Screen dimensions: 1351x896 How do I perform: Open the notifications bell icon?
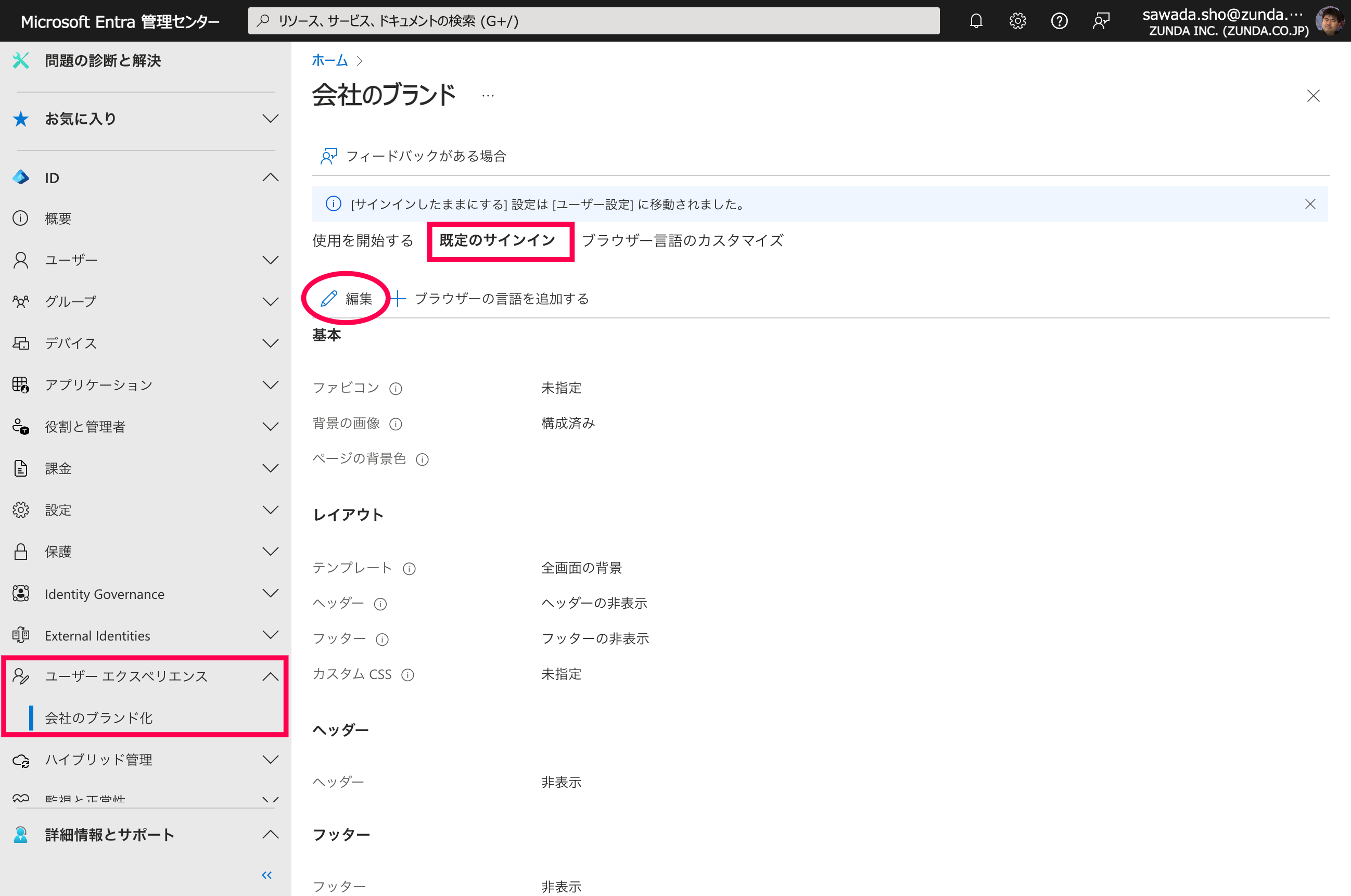tap(976, 21)
